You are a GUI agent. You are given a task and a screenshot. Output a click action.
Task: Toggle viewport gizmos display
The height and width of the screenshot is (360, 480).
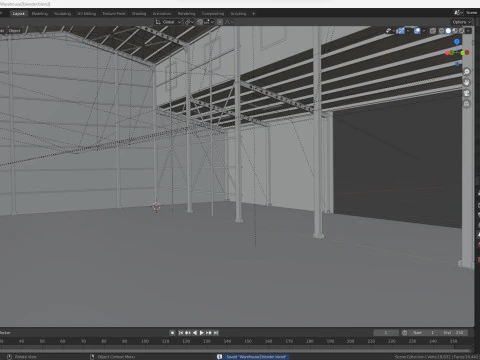click(x=401, y=31)
